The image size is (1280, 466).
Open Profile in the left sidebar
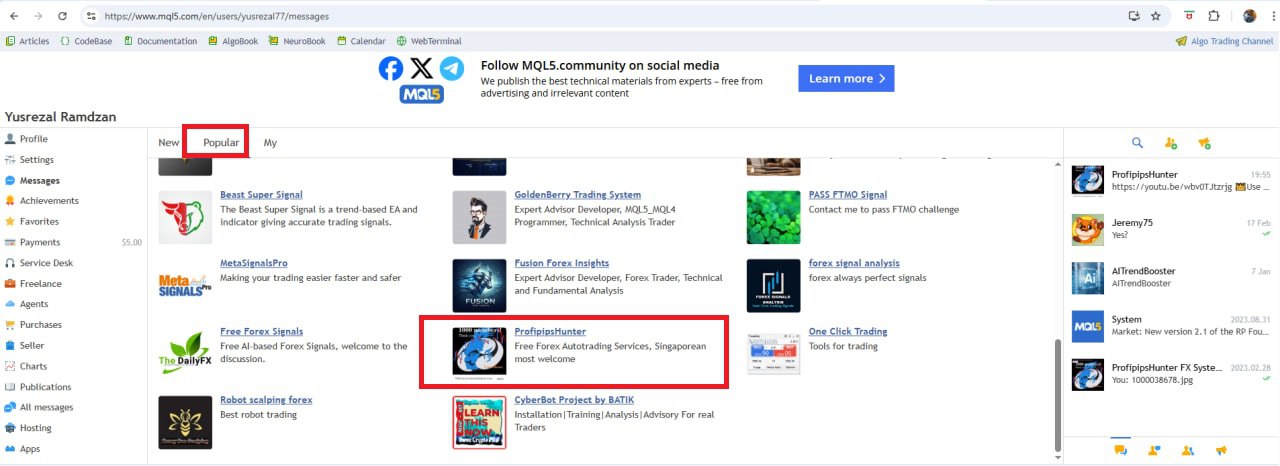coord(33,139)
